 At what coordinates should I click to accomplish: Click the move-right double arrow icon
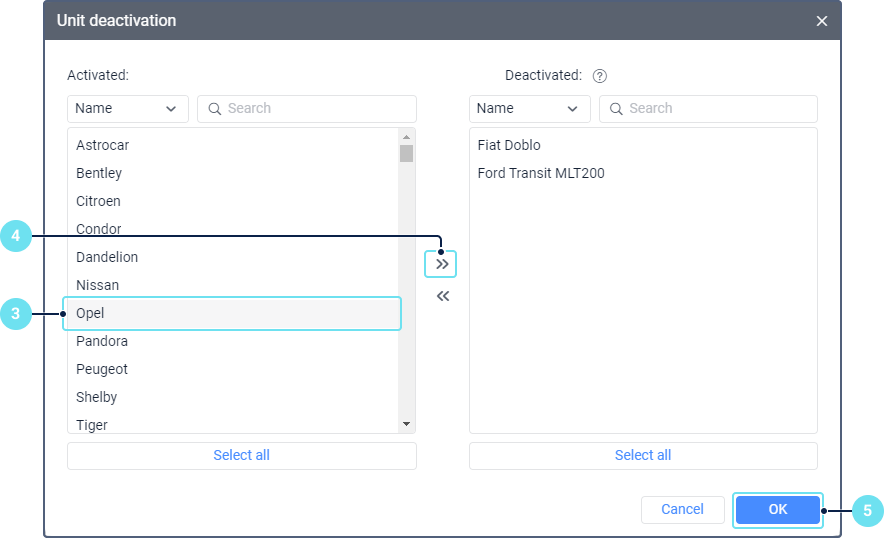pos(442,264)
